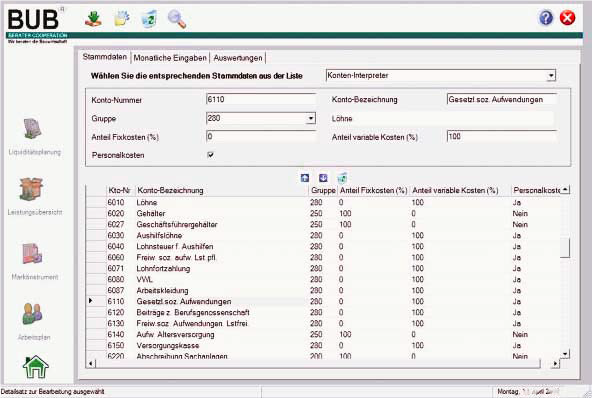Image resolution: width=592 pixels, height=398 pixels.
Task: Select row Lohnsteuer f. Aushilfen
Action: point(323,246)
